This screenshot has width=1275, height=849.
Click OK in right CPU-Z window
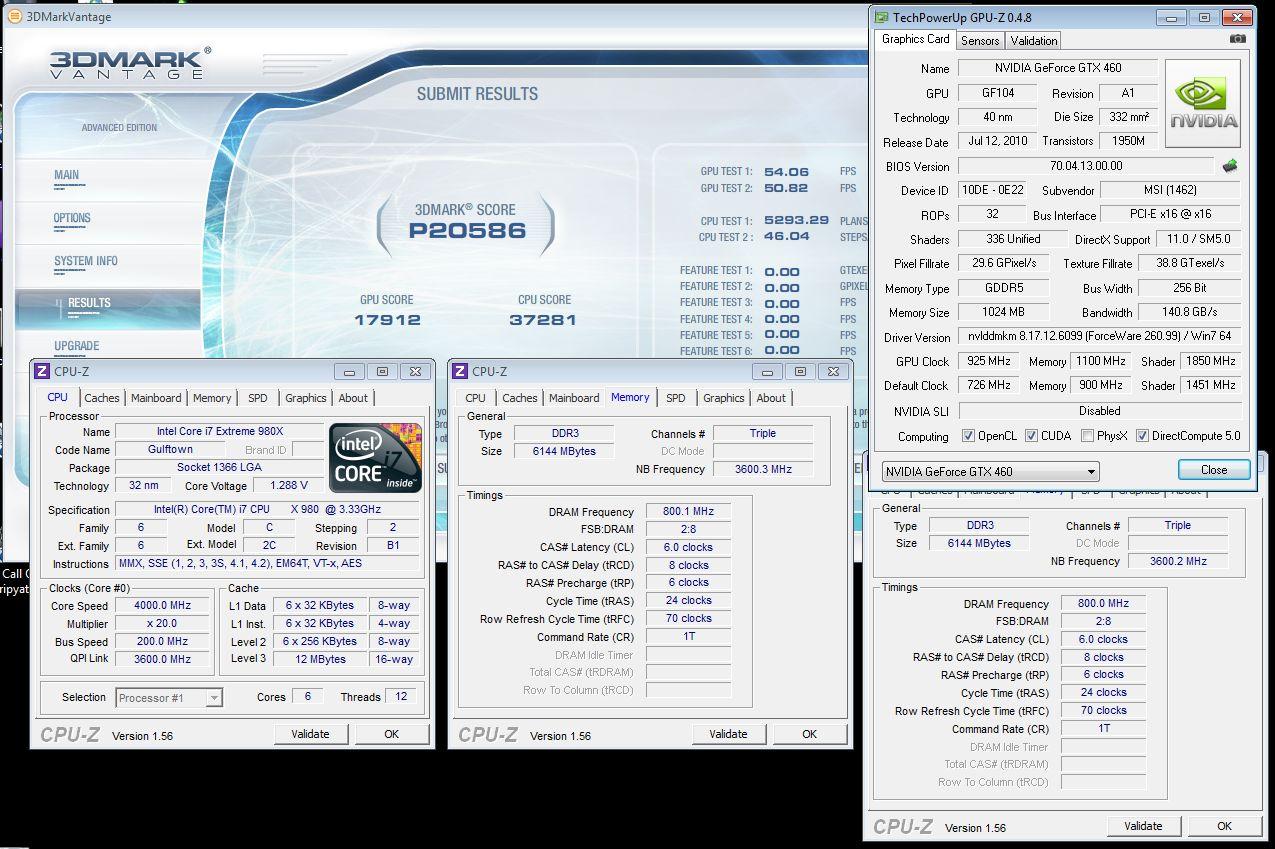pyautogui.click(x=1224, y=826)
